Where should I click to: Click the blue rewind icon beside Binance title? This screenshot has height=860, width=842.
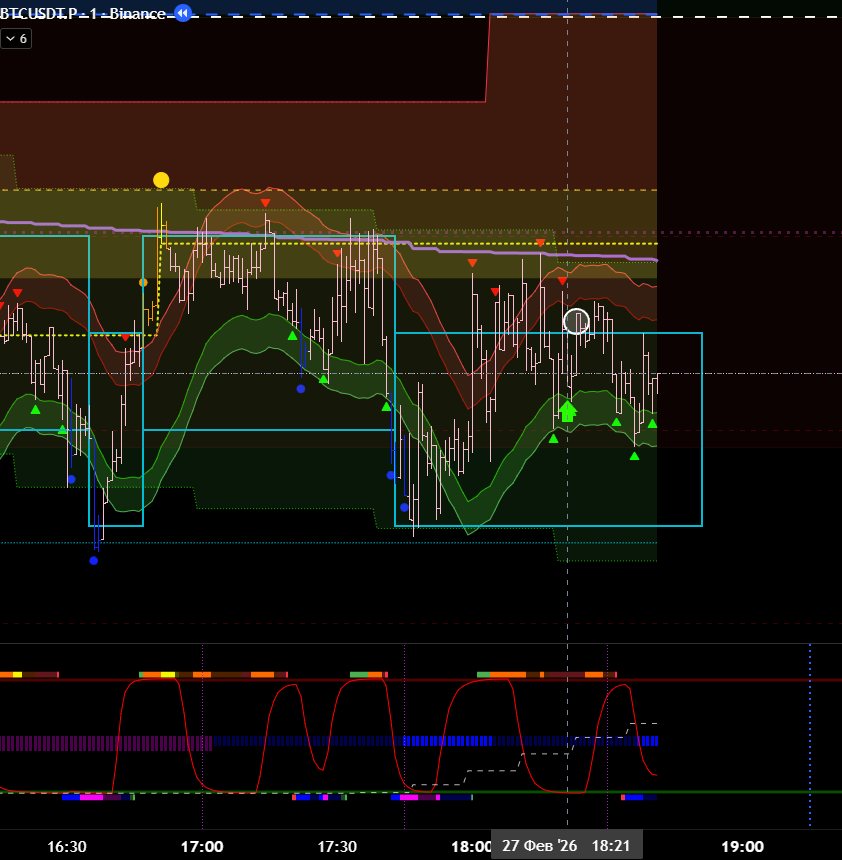coord(182,13)
